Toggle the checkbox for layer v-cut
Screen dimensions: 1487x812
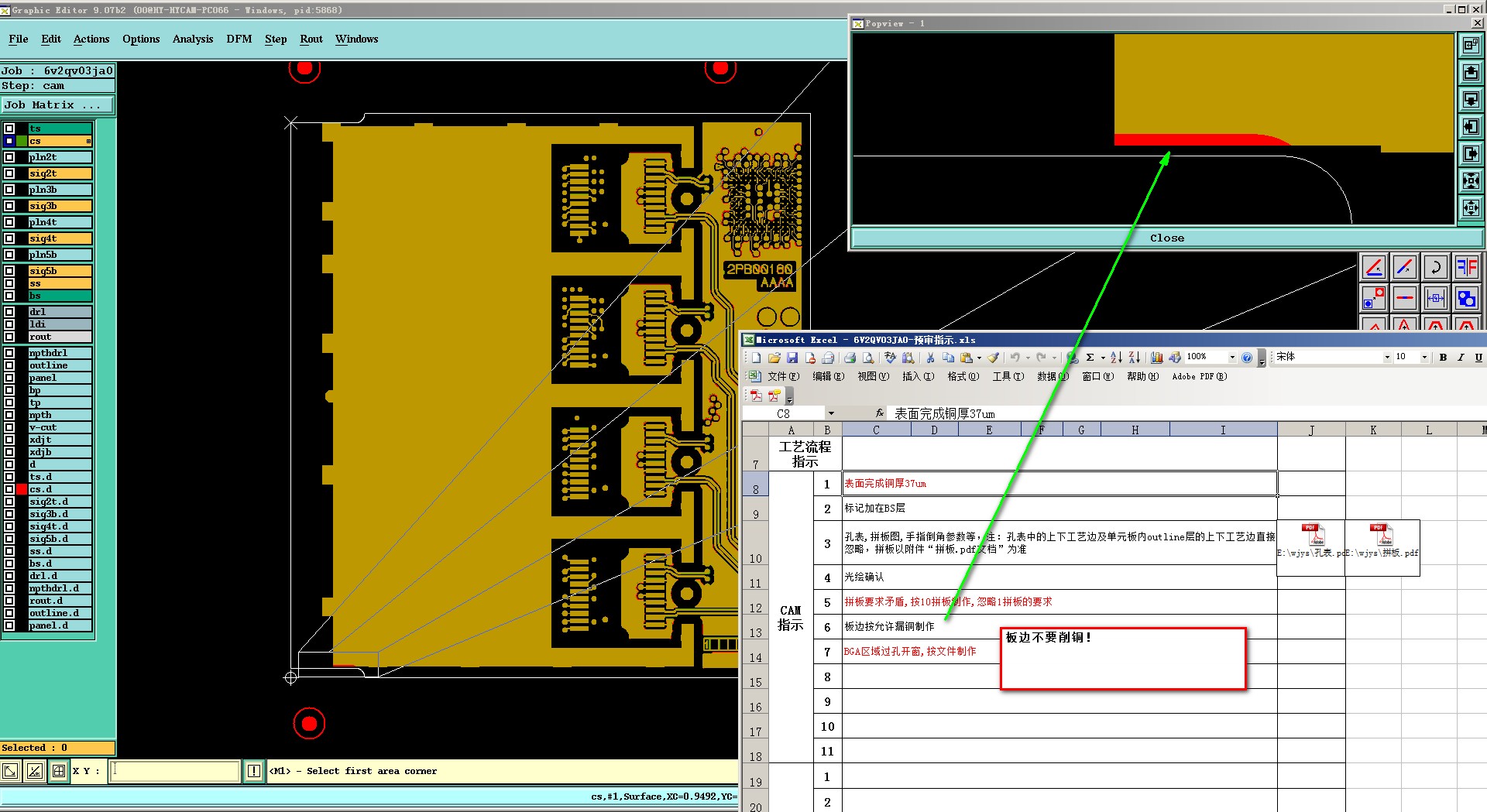(9, 427)
